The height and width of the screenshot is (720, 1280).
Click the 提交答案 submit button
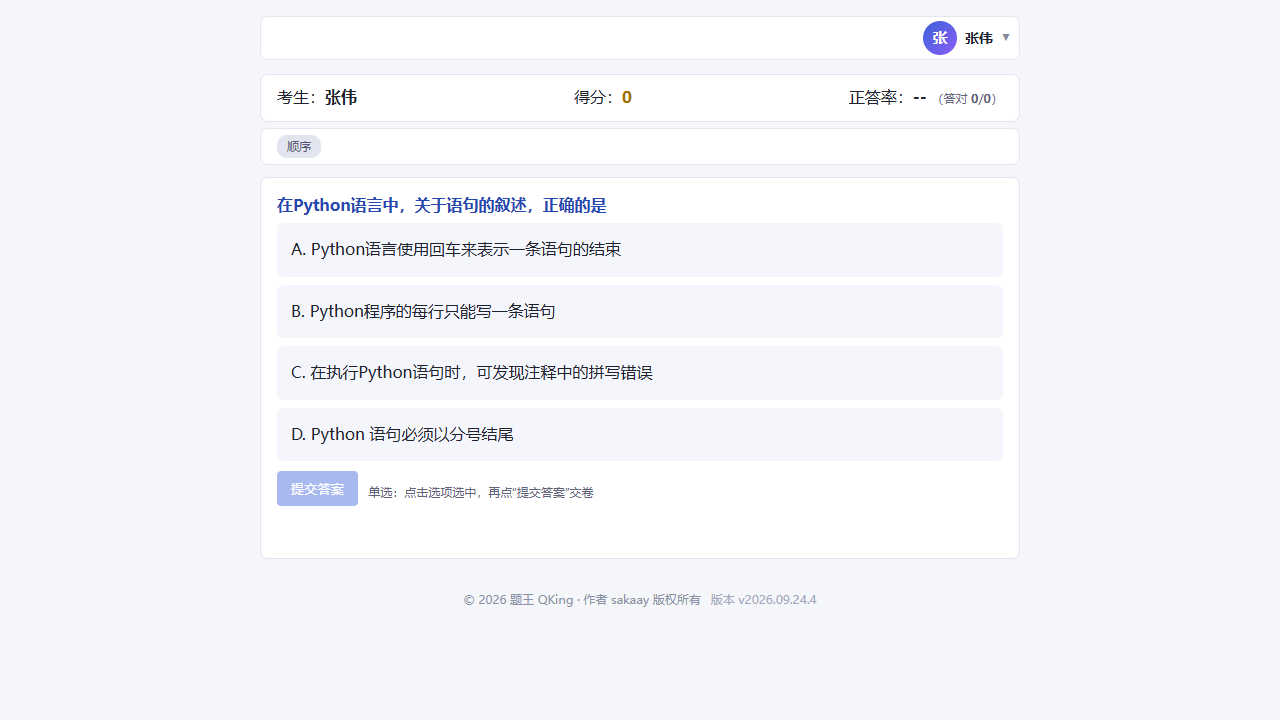click(x=317, y=489)
